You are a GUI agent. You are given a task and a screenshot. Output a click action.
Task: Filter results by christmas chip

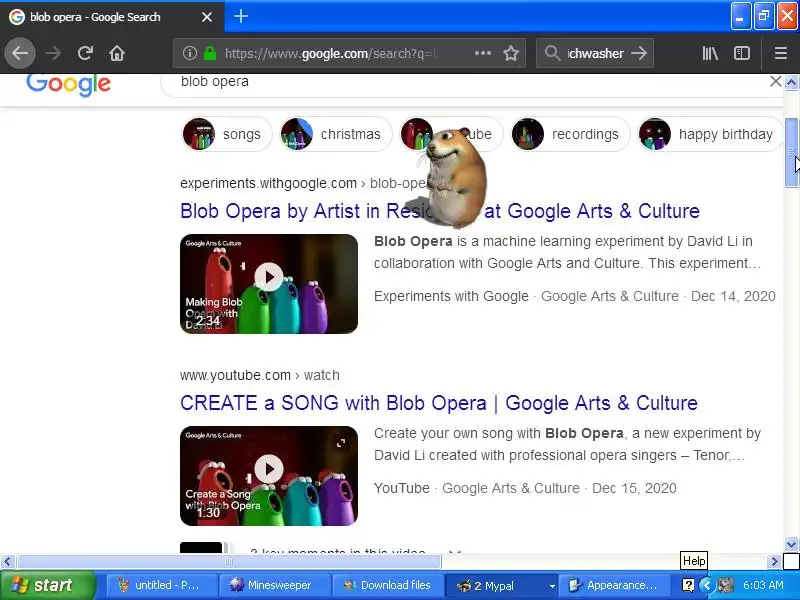[x=336, y=134]
